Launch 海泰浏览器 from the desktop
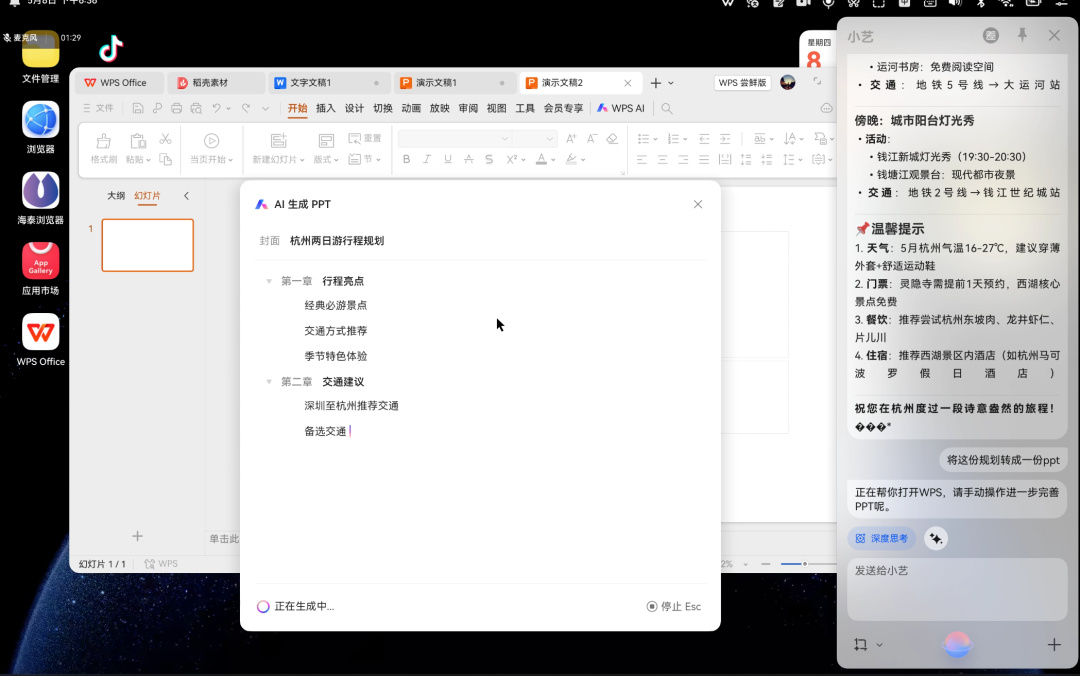The image size is (1080, 676). [x=41, y=190]
